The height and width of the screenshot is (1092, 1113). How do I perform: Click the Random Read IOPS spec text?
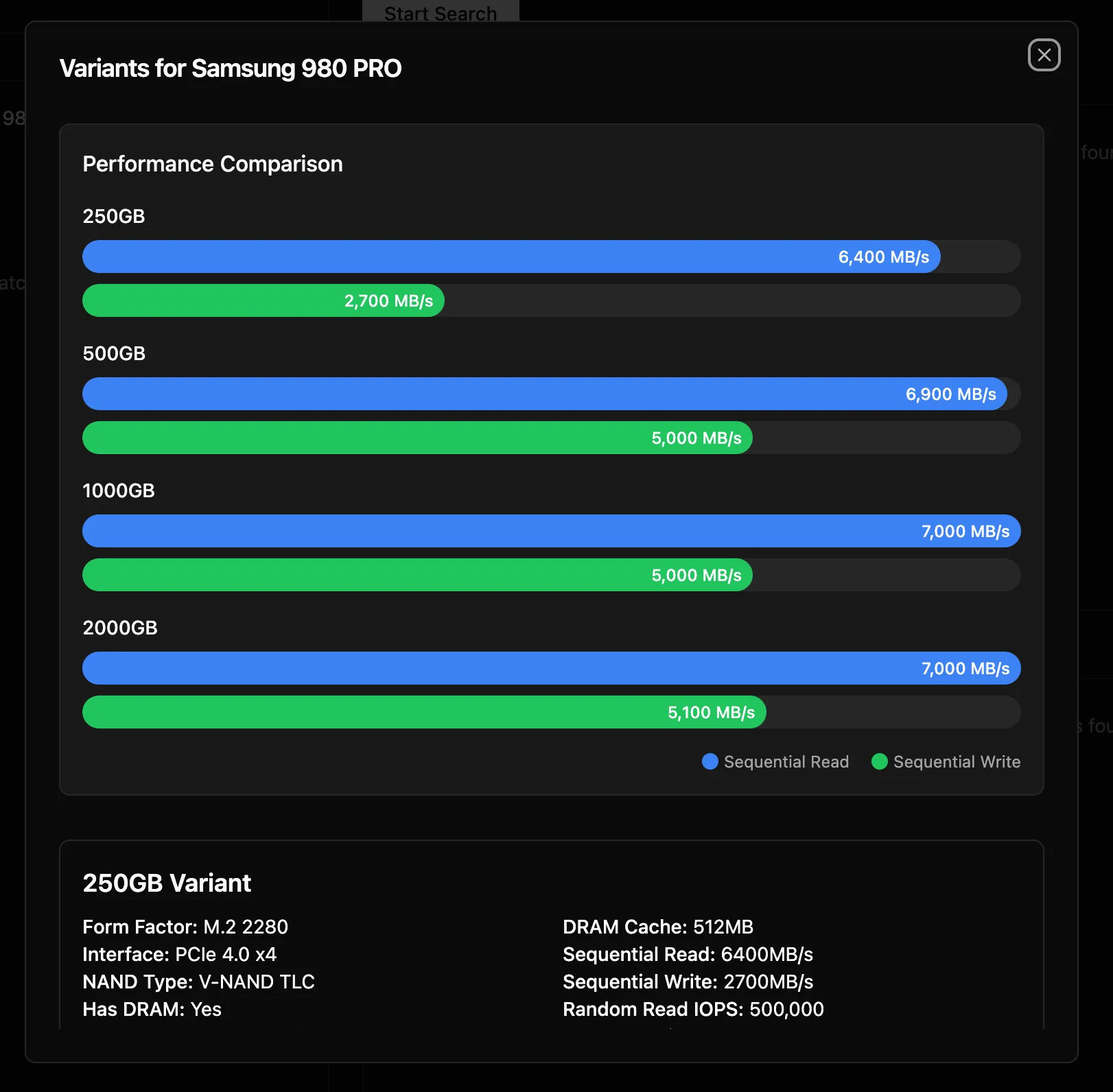[x=693, y=1009]
